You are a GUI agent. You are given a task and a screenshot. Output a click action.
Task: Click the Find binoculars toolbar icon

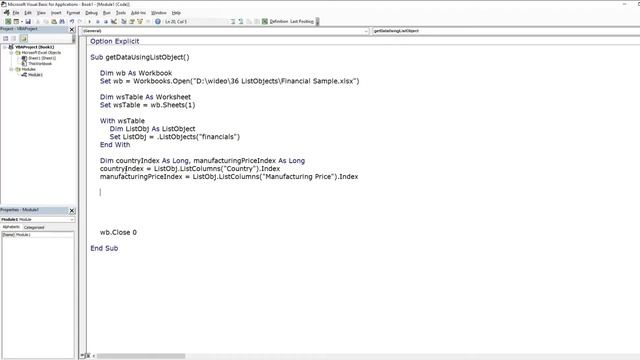tap(62, 21)
